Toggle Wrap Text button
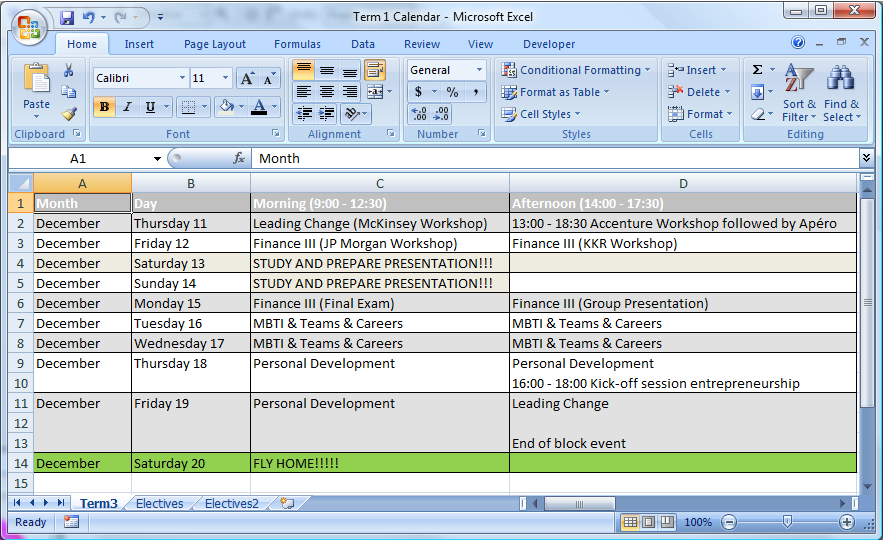This screenshot has width=883, height=540. (x=374, y=70)
